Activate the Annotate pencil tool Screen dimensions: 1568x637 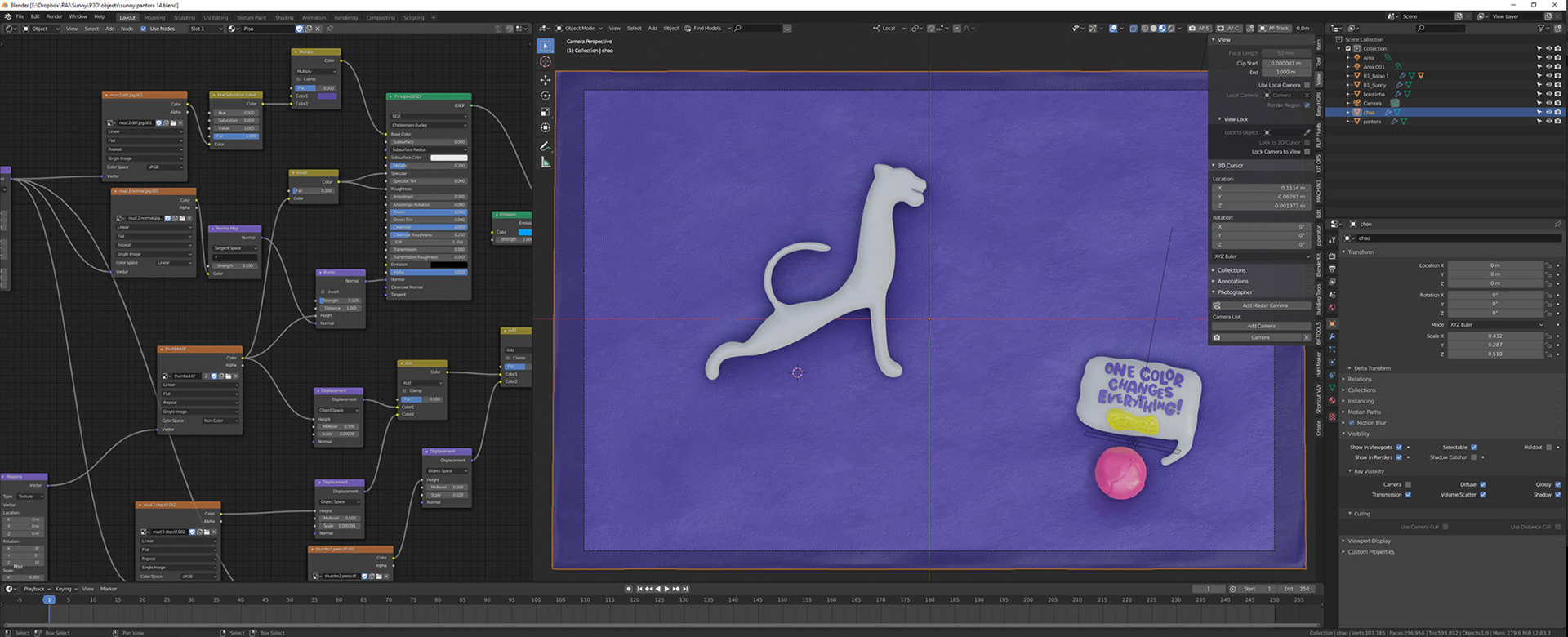[x=545, y=147]
